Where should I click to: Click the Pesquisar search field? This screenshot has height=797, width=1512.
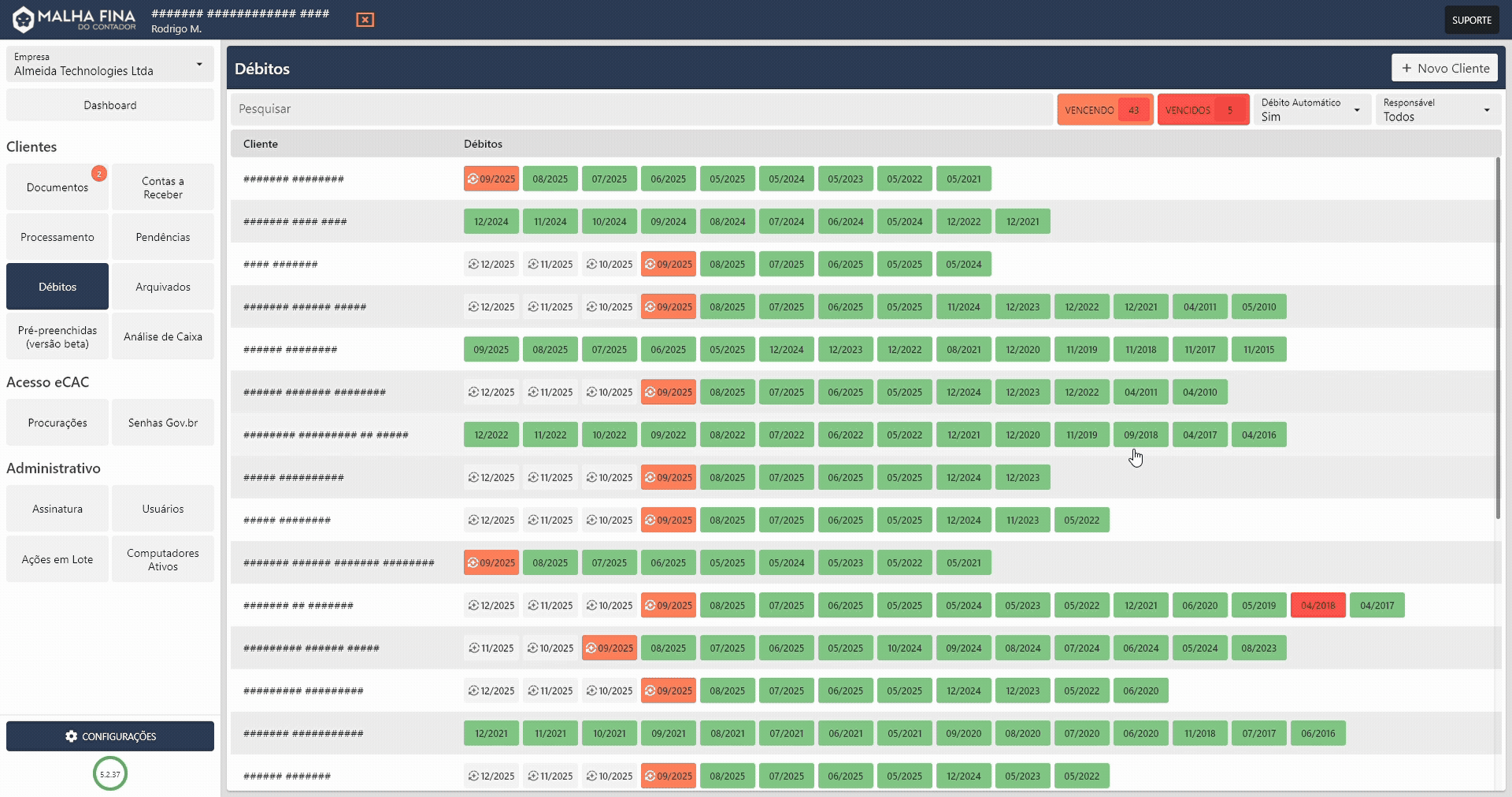coord(551,109)
